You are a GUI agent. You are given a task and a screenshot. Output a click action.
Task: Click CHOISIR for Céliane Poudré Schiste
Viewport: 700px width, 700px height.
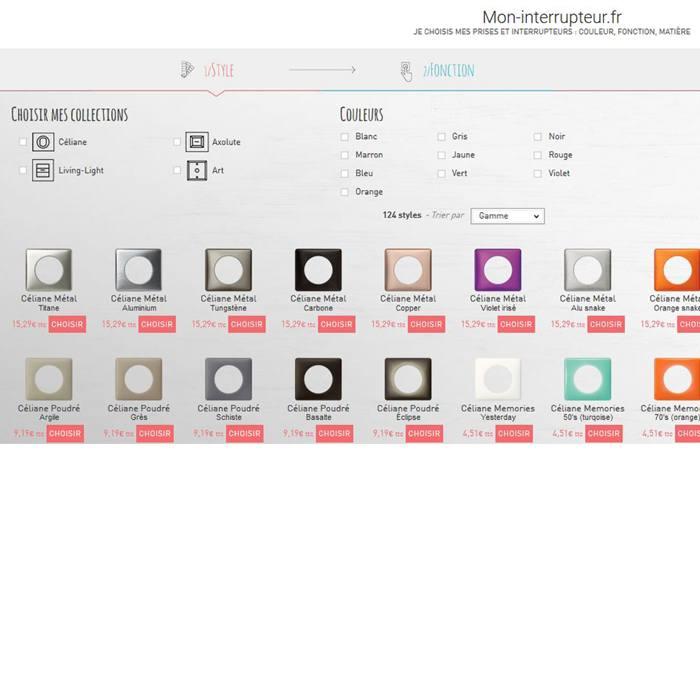245,433
